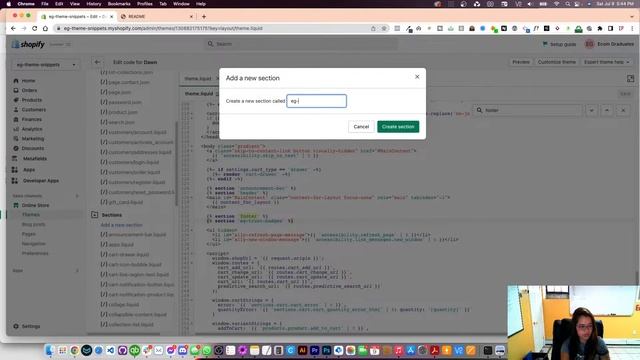Cancel the Add a new section dialog
This screenshot has height=360, width=640.
pyautogui.click(x=361, y=127)
